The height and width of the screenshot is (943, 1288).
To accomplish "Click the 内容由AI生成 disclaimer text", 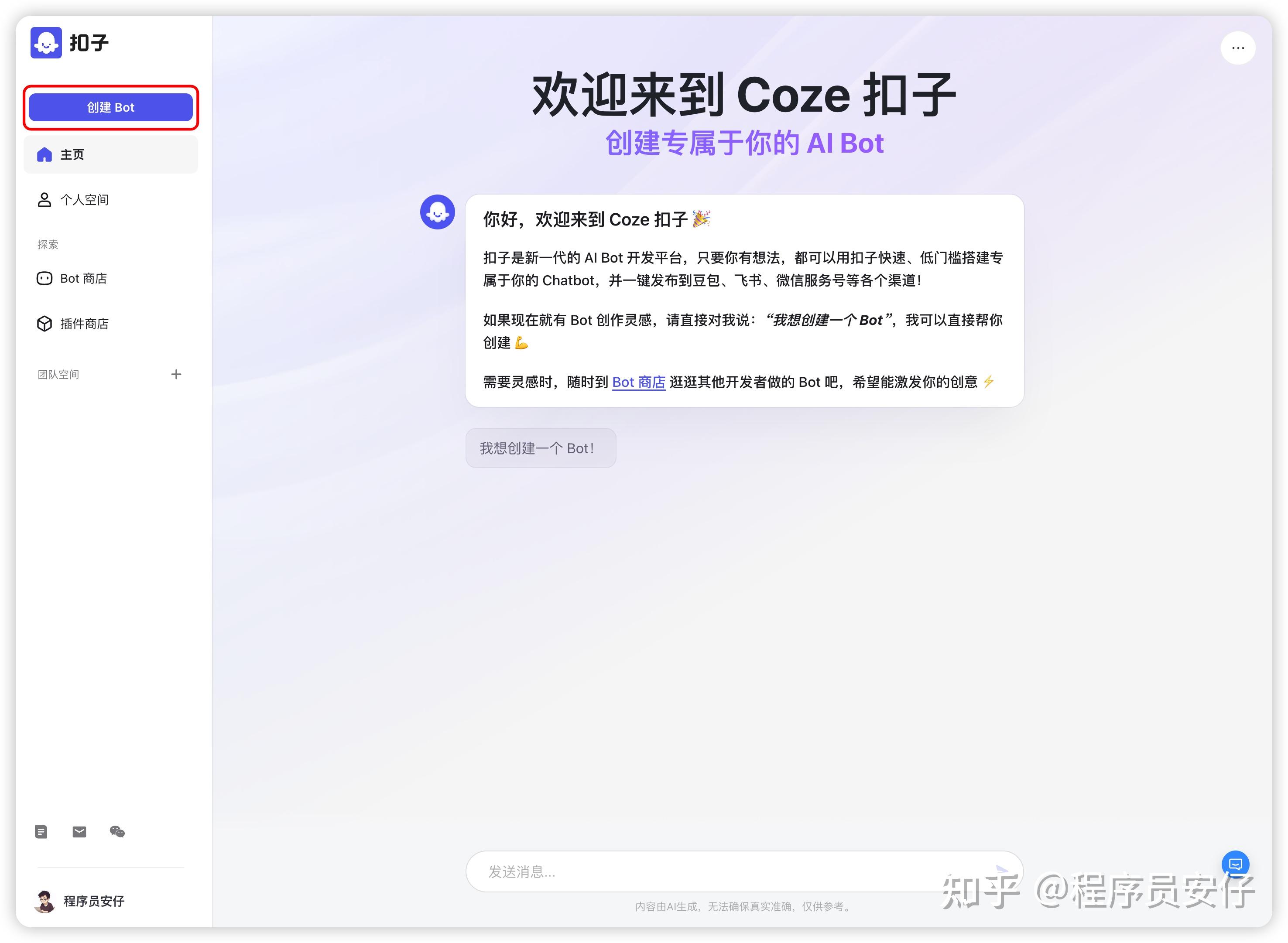I will click(744, 906).
